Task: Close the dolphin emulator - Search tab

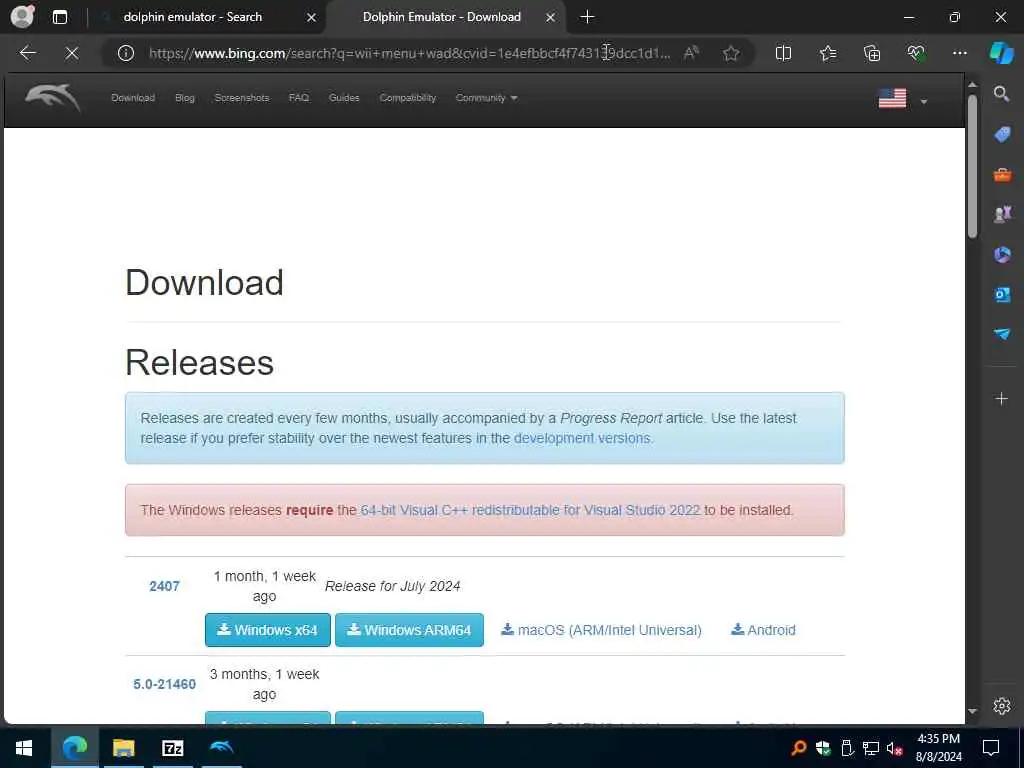Action: click(x=312, y=18)
